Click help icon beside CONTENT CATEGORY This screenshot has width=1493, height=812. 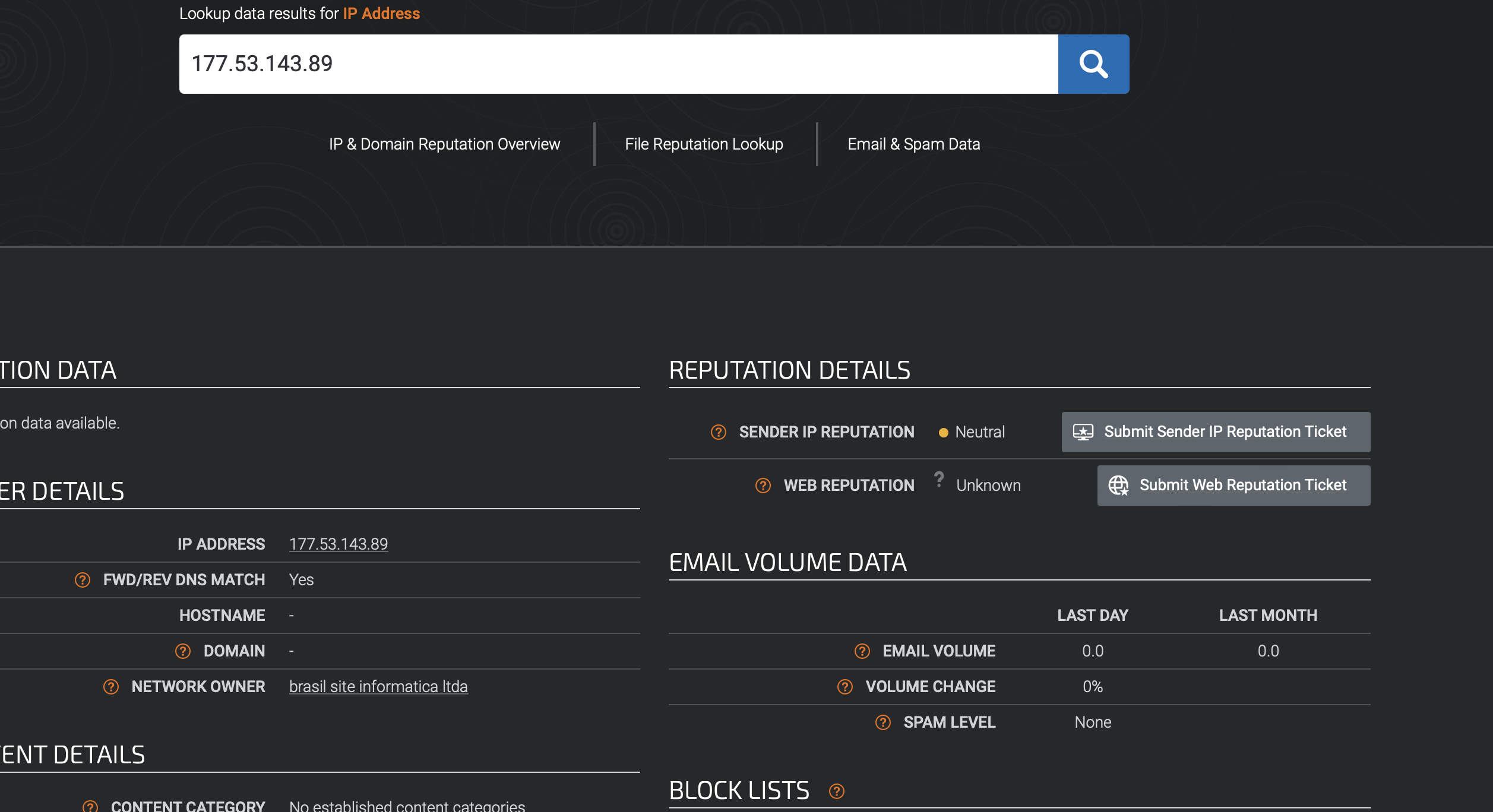click(90, 806)
